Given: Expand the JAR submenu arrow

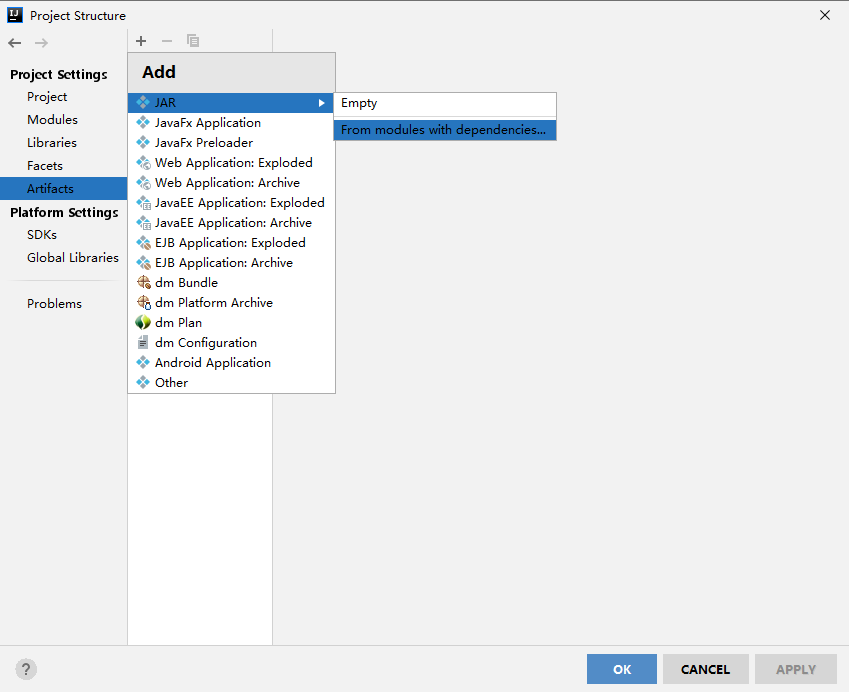Looking at the screenshot, I should [x=322, y=103].
